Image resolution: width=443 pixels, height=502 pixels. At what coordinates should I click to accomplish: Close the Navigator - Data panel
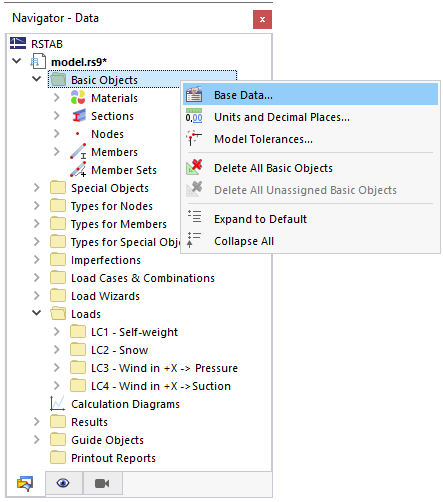(262, 19)
